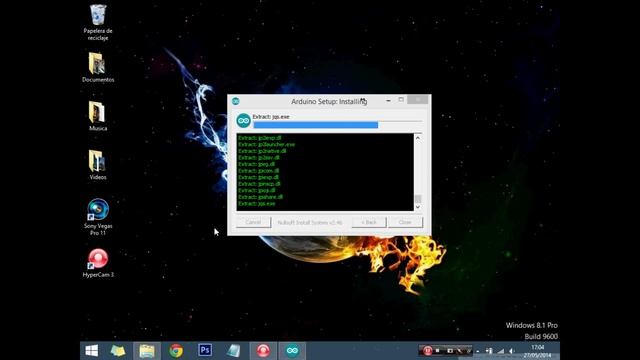This screenshot has width=640, height=360.
Task: Switch to Arduino installer in the taskbar
Action: tap(292, 351)
